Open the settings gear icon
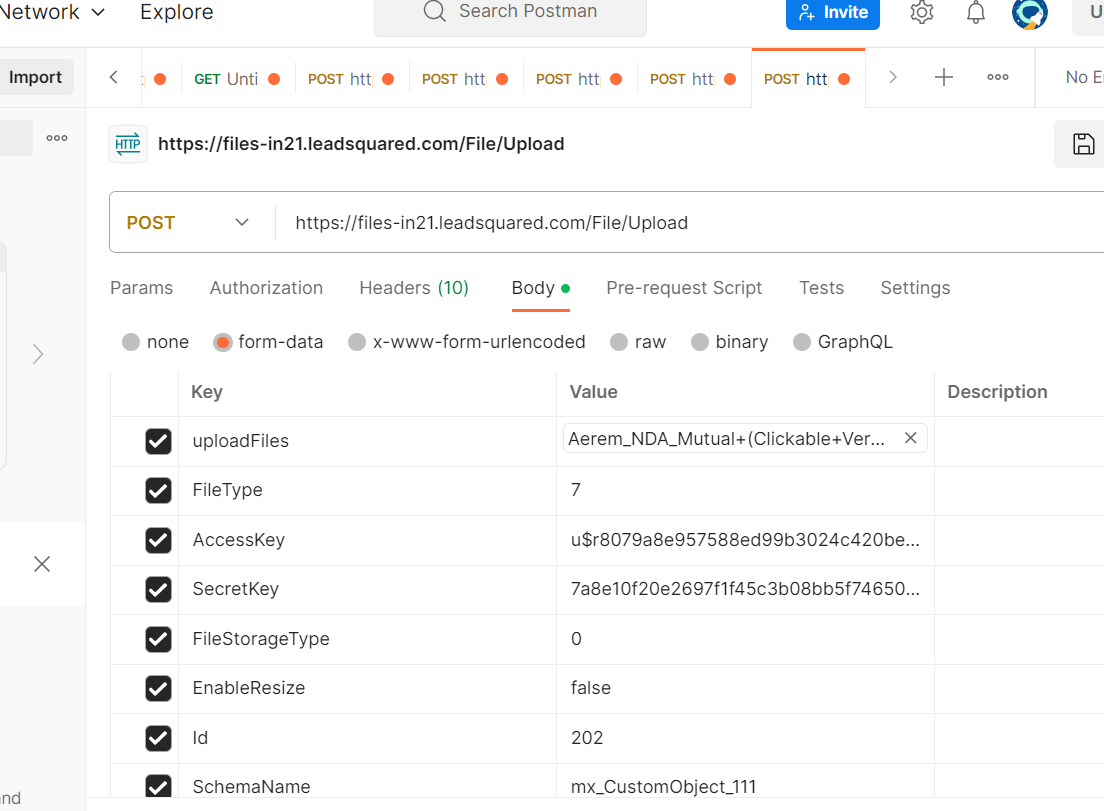 (x=921, y=13)
